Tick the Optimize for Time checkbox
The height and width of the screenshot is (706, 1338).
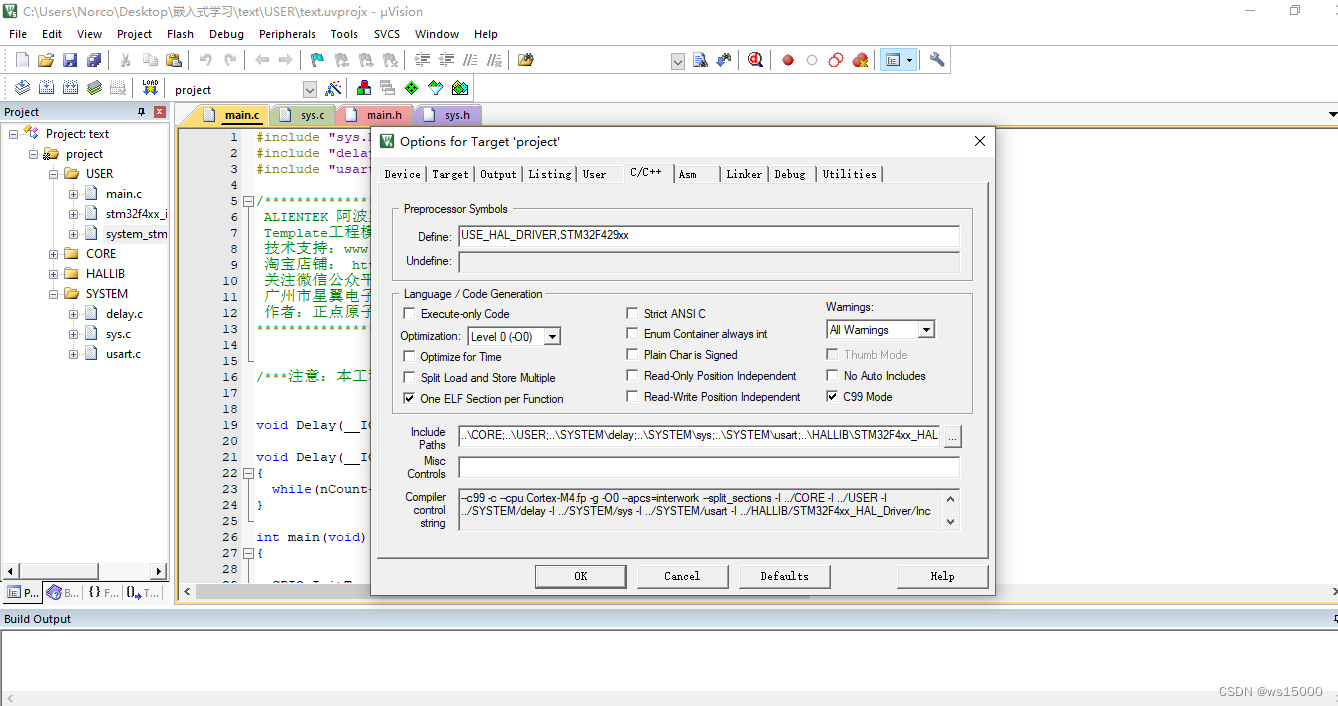[x=409, y=356]
